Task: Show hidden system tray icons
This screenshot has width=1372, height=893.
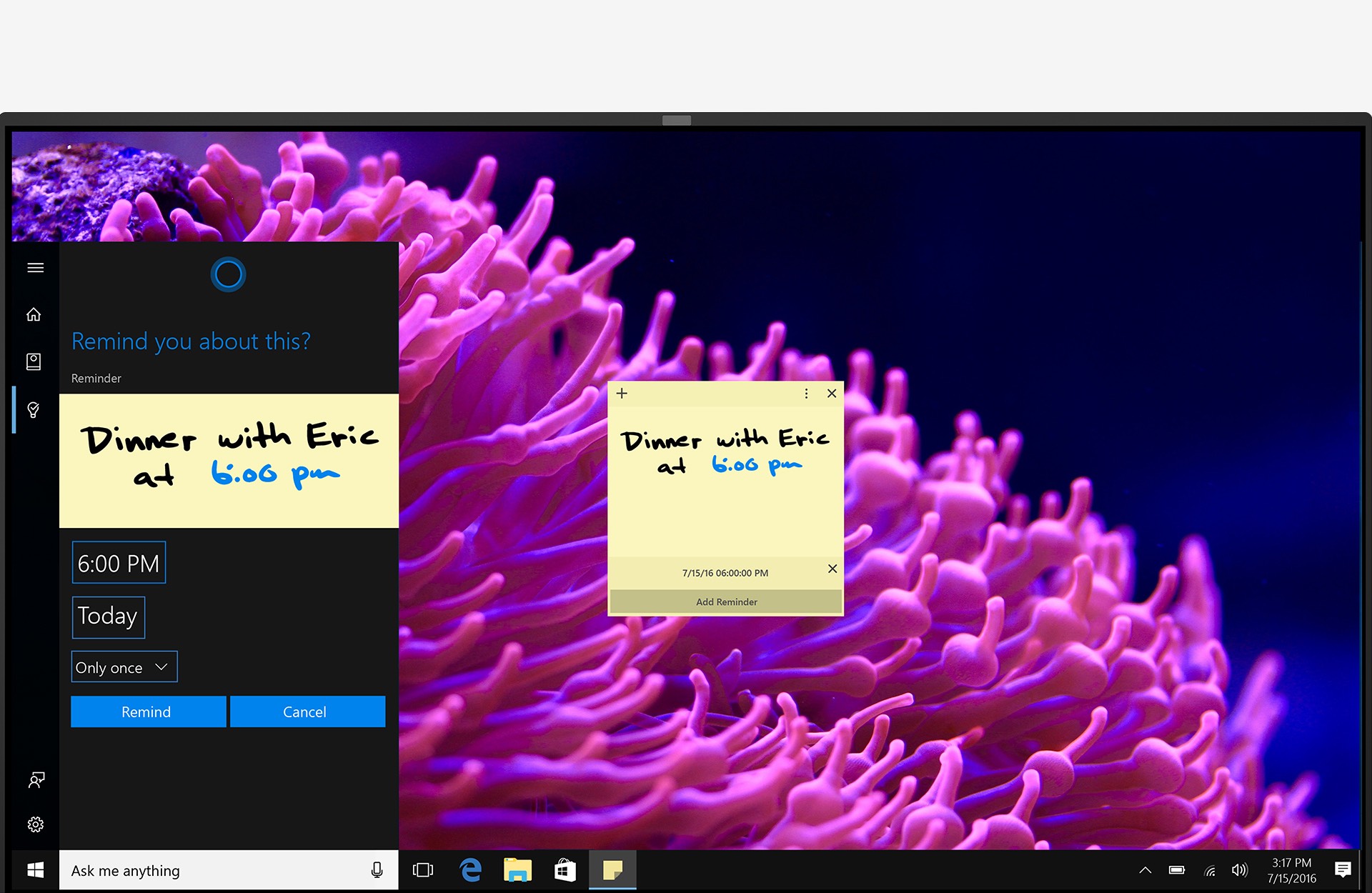Action: pyautogui.click(x=1145, y=870)
